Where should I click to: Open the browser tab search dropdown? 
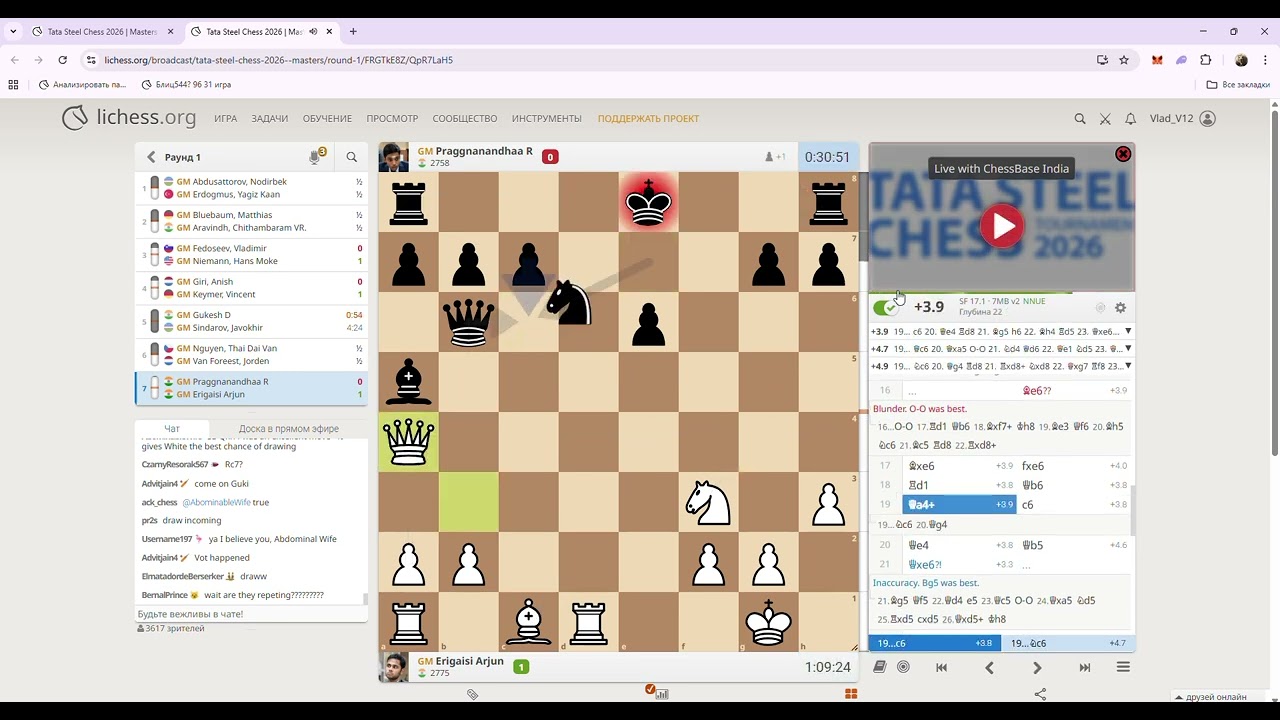click(13, 31)
